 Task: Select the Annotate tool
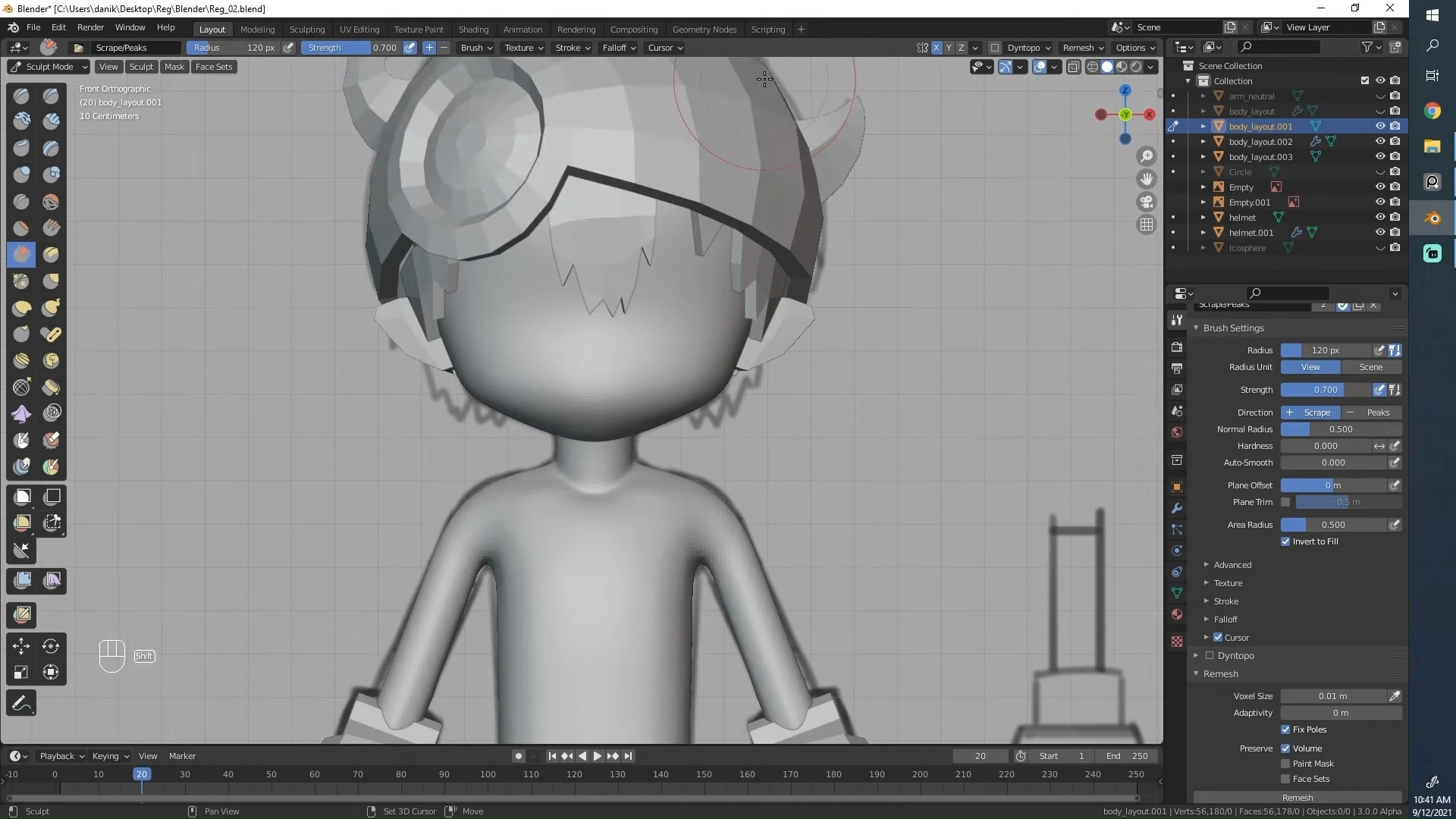tap(21, 703)
